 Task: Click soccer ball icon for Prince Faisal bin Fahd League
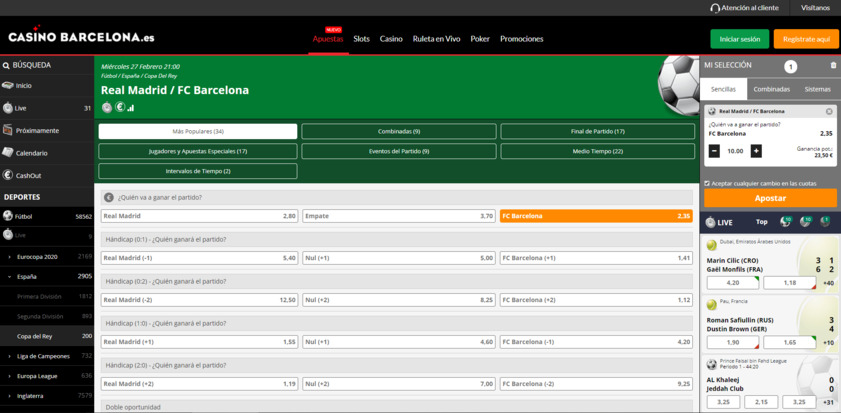pyautogui.click(x=712, y=365)
